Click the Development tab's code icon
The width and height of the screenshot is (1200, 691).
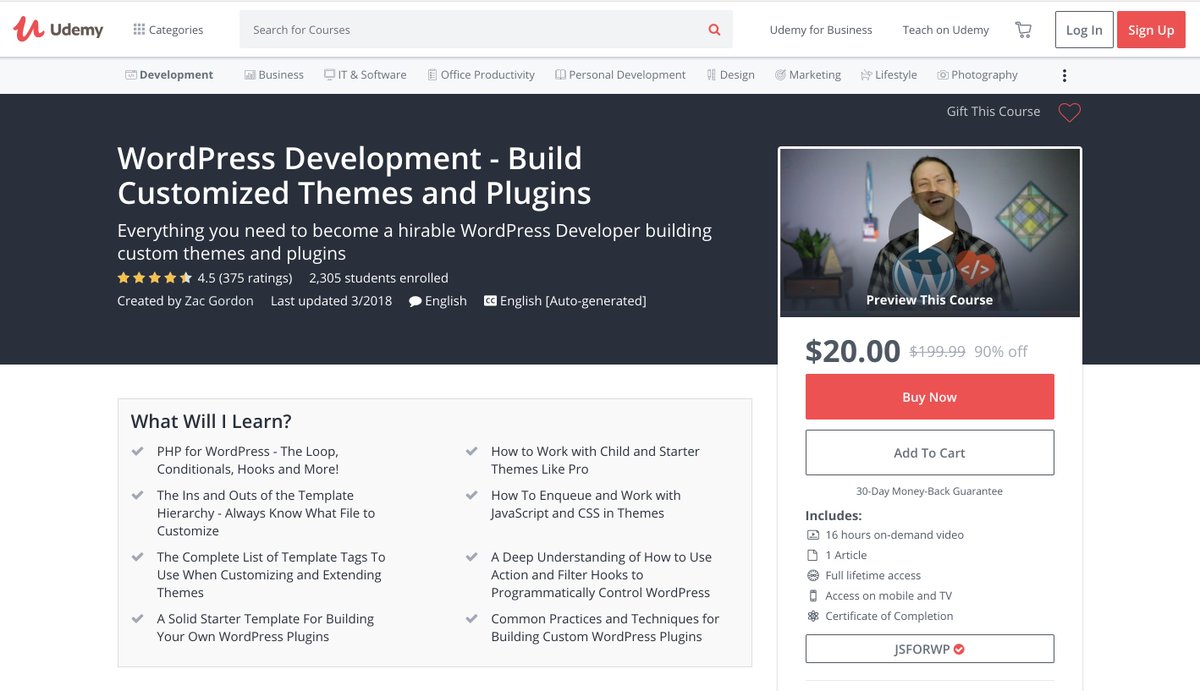tap(130, 75)
